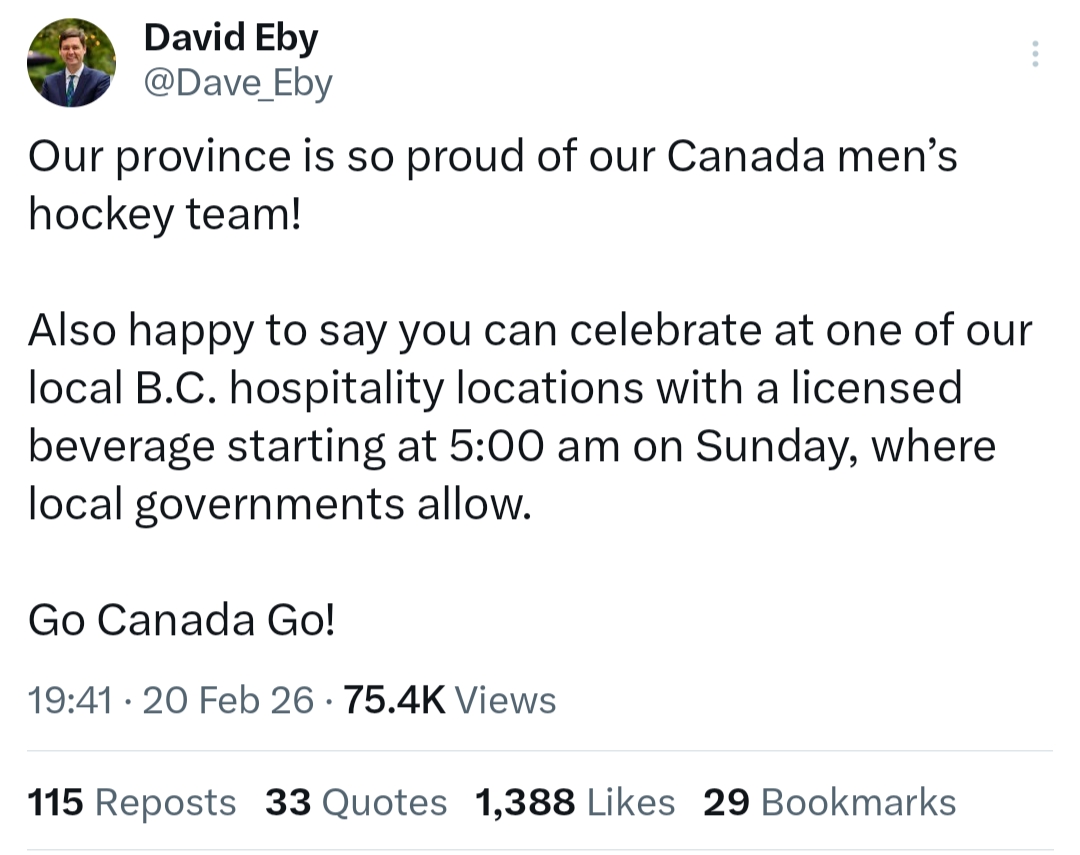Click the word "Sunday" in tweet
This screenshot has width=1080, height=855.
[771, 447]
